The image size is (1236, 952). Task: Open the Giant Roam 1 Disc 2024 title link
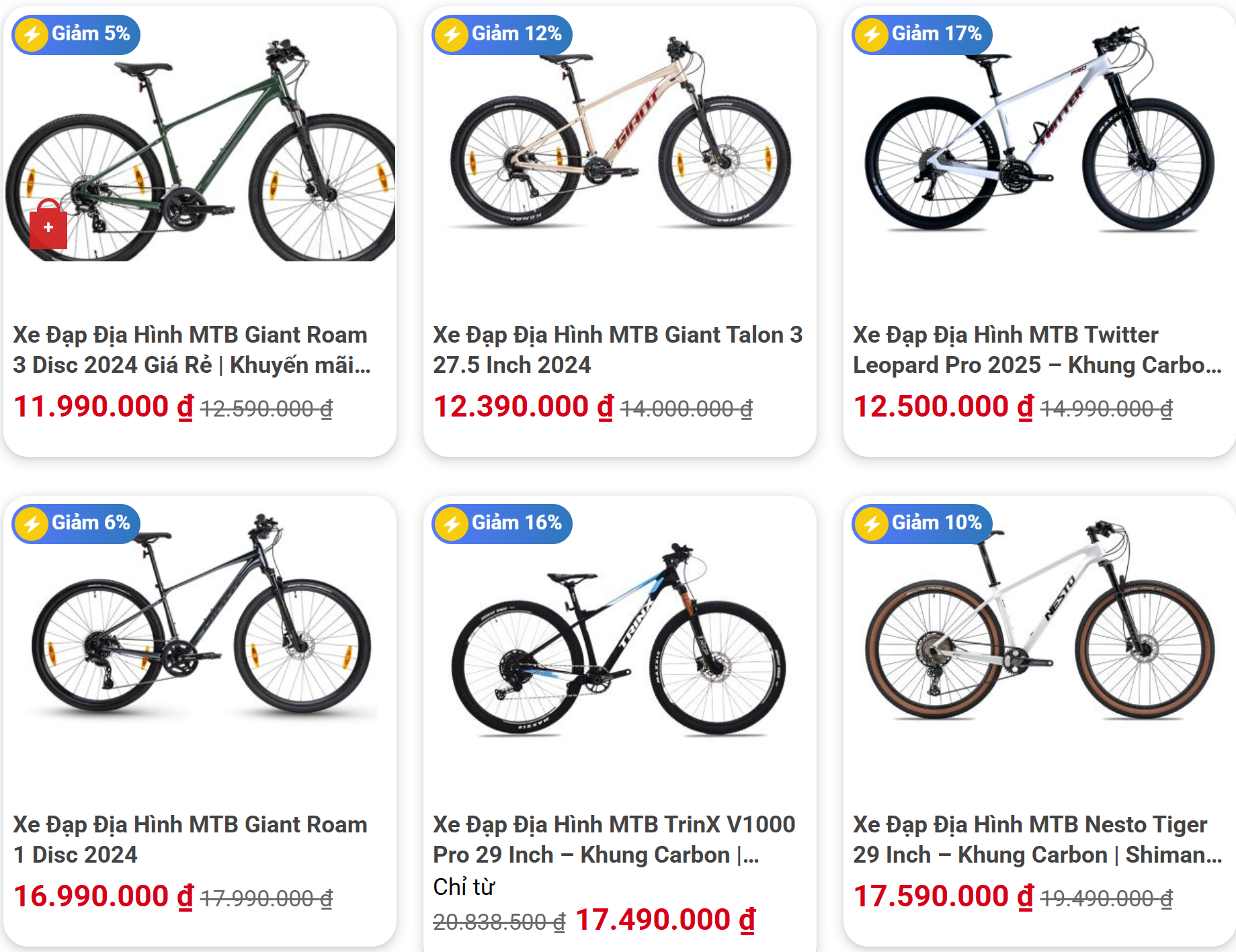pos(190,839)
